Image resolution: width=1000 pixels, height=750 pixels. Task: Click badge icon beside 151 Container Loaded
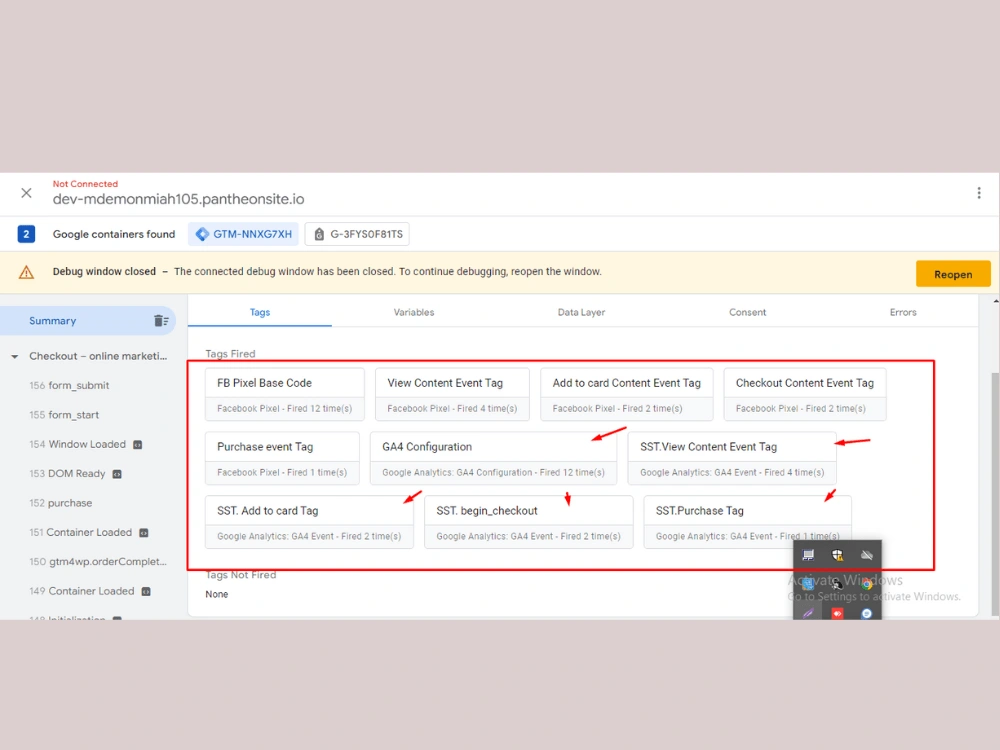point(143,533)
